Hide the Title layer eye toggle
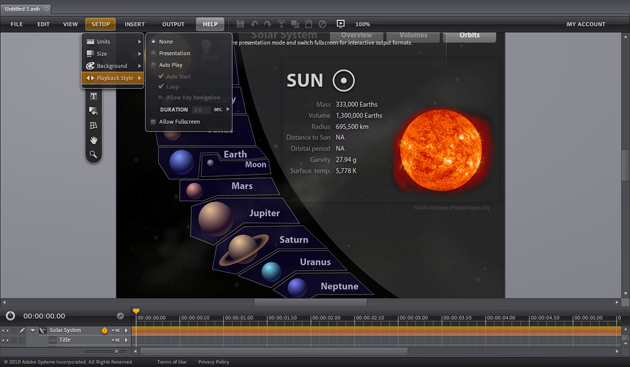Screen dimensions: 630x367 [5, 340]
